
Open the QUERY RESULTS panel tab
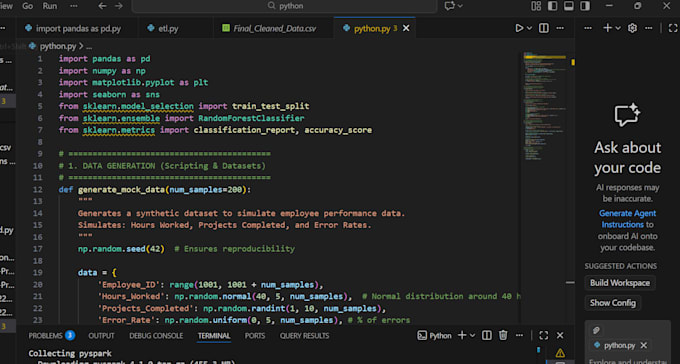304,335
